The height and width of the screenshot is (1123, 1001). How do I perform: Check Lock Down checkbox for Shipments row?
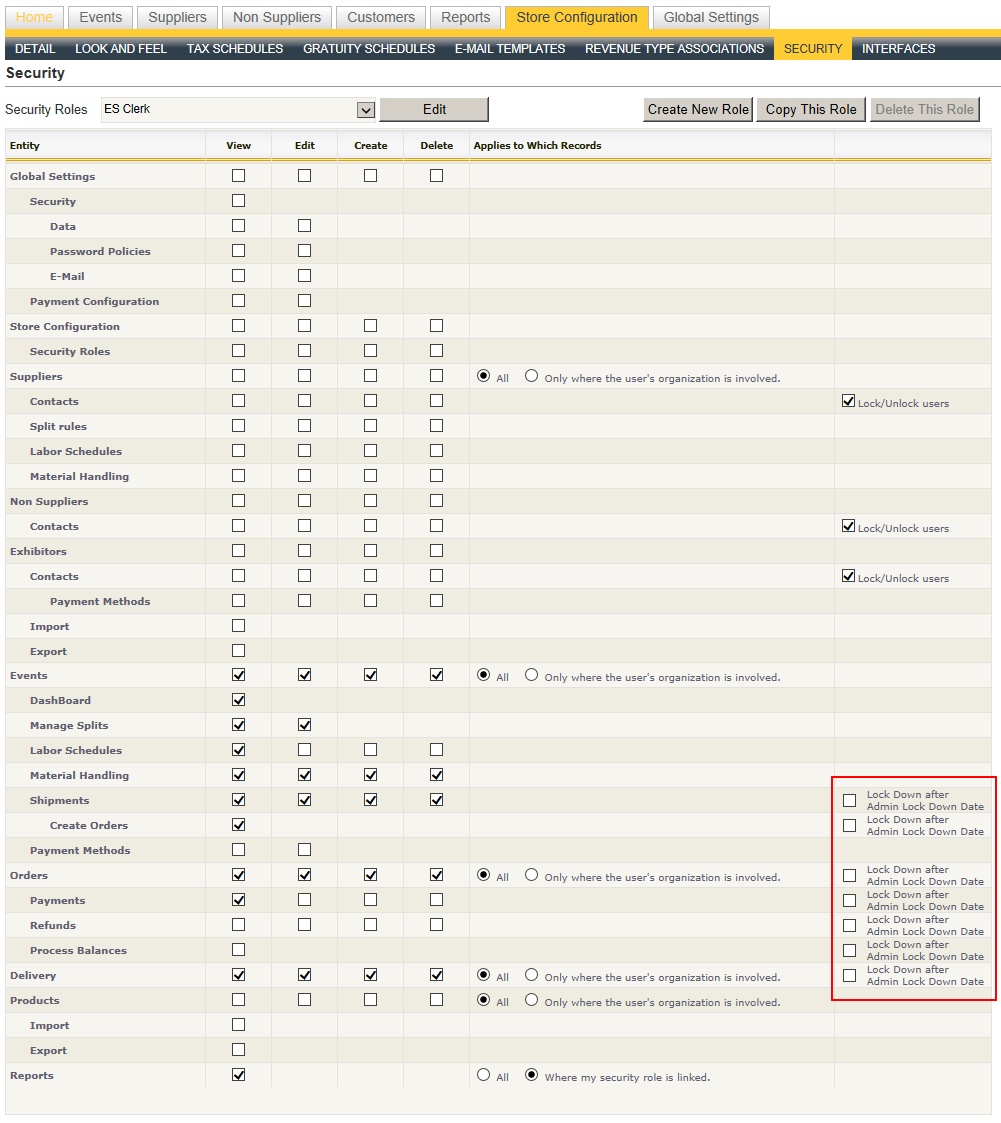coord(849,800)
